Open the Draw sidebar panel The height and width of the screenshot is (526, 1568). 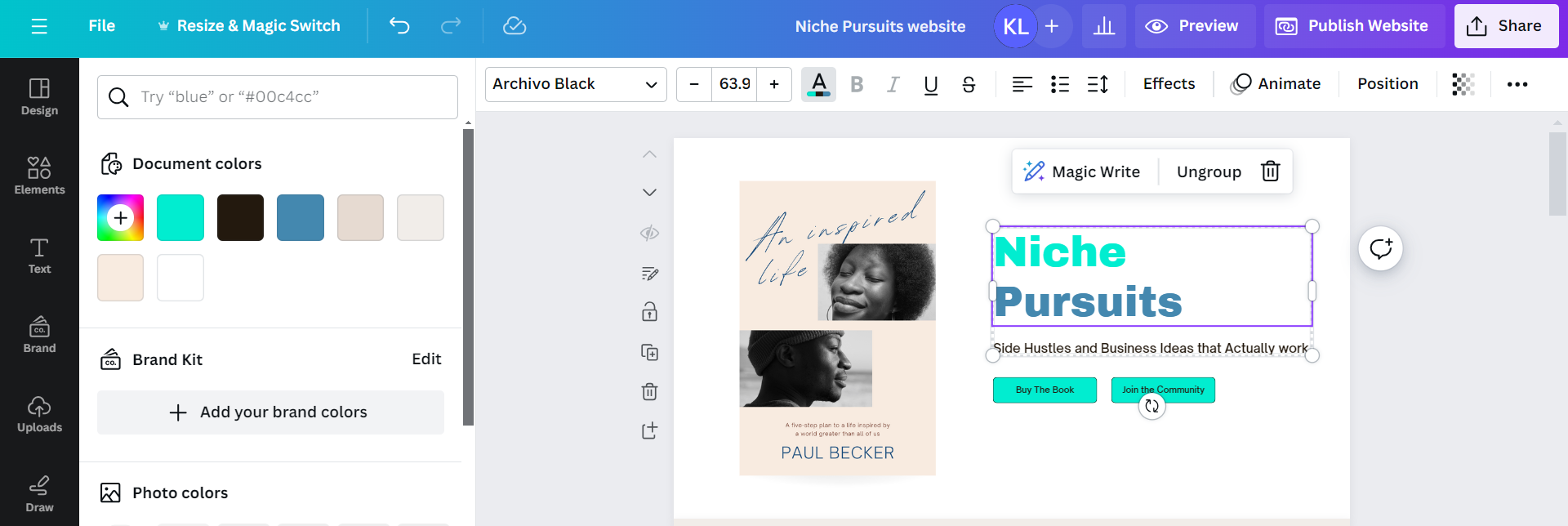click(x=39, y=493)
